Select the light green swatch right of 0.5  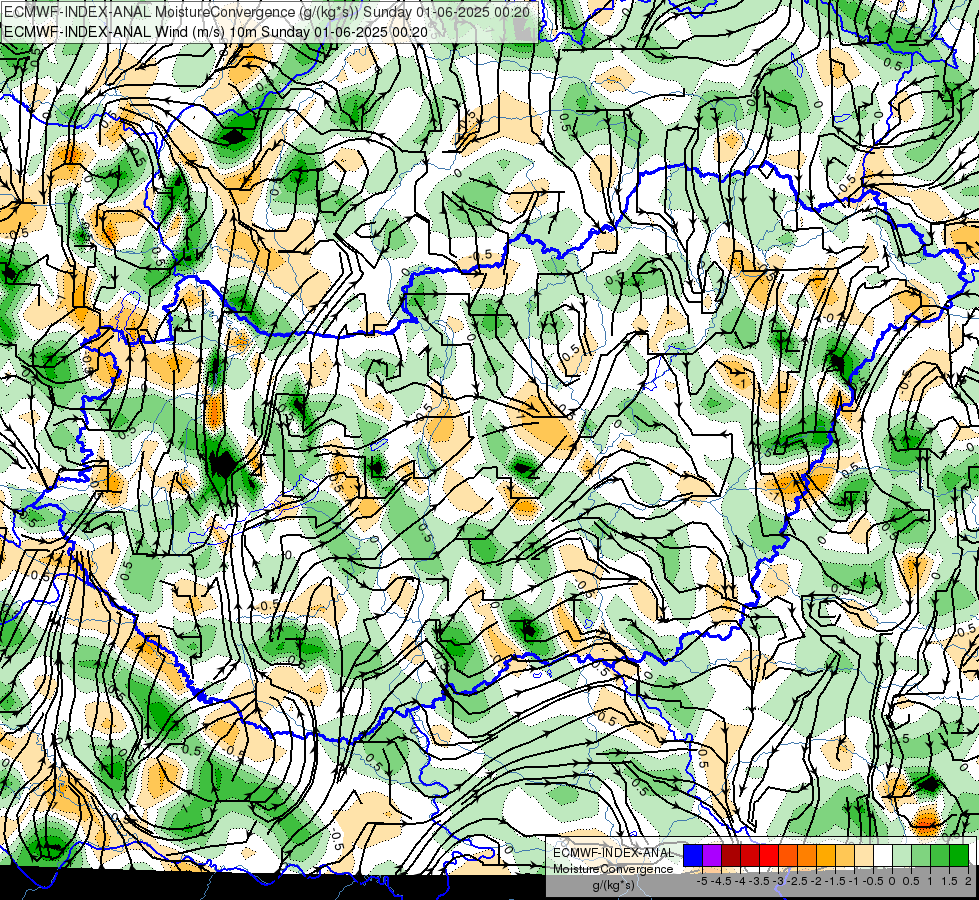921,856
